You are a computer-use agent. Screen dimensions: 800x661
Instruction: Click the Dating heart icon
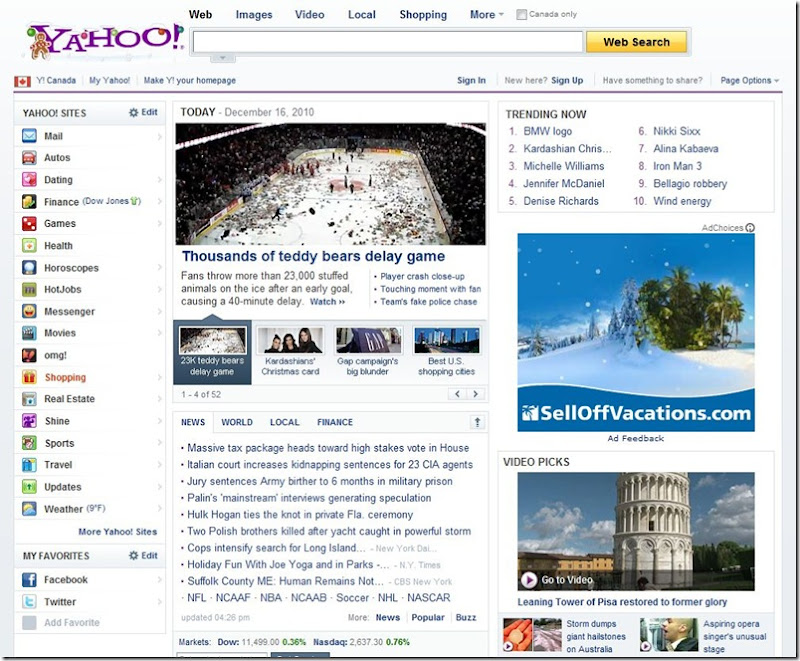(x=29, y=180)
